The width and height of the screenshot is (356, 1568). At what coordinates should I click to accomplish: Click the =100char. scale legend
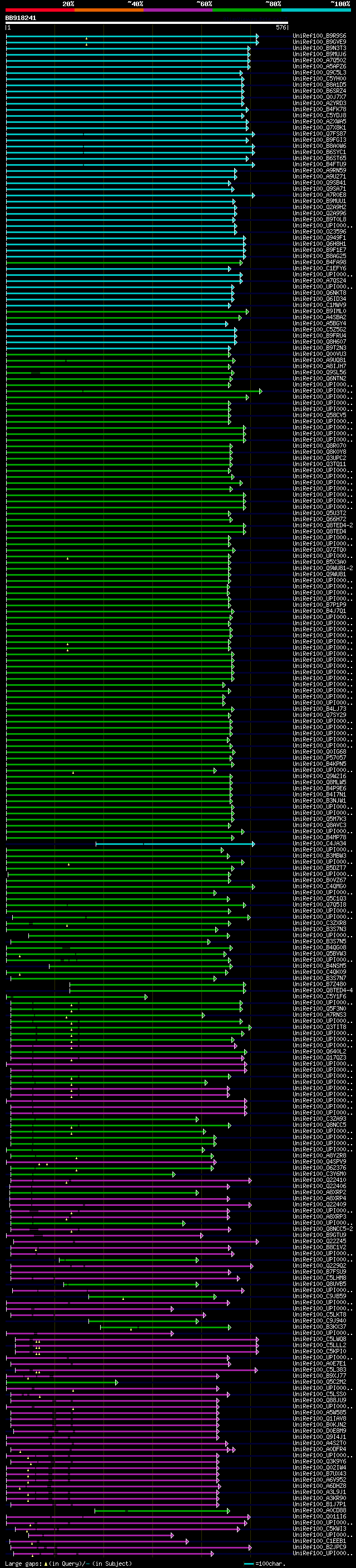coord(264,1564)
